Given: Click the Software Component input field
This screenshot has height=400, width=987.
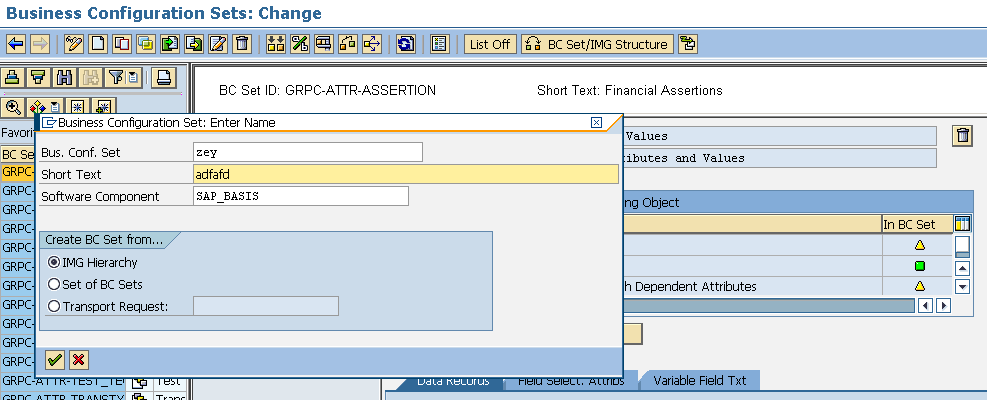Looking at the screenshot, I should (x=301, y=196).
